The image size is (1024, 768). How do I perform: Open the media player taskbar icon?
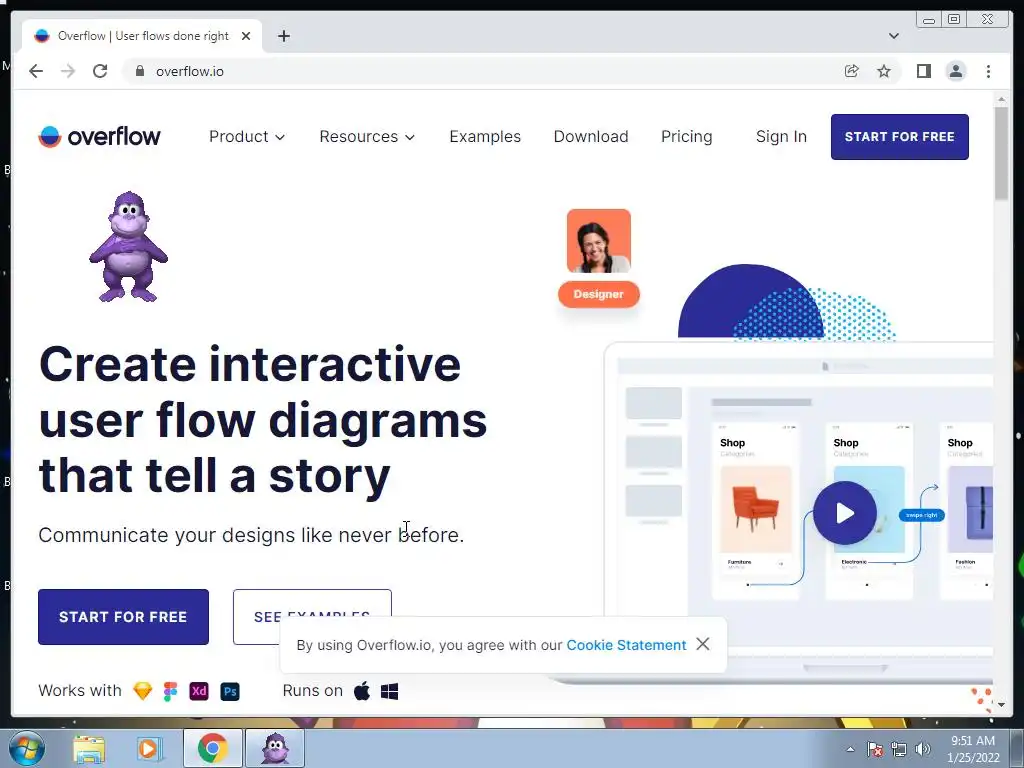[148, 748]
